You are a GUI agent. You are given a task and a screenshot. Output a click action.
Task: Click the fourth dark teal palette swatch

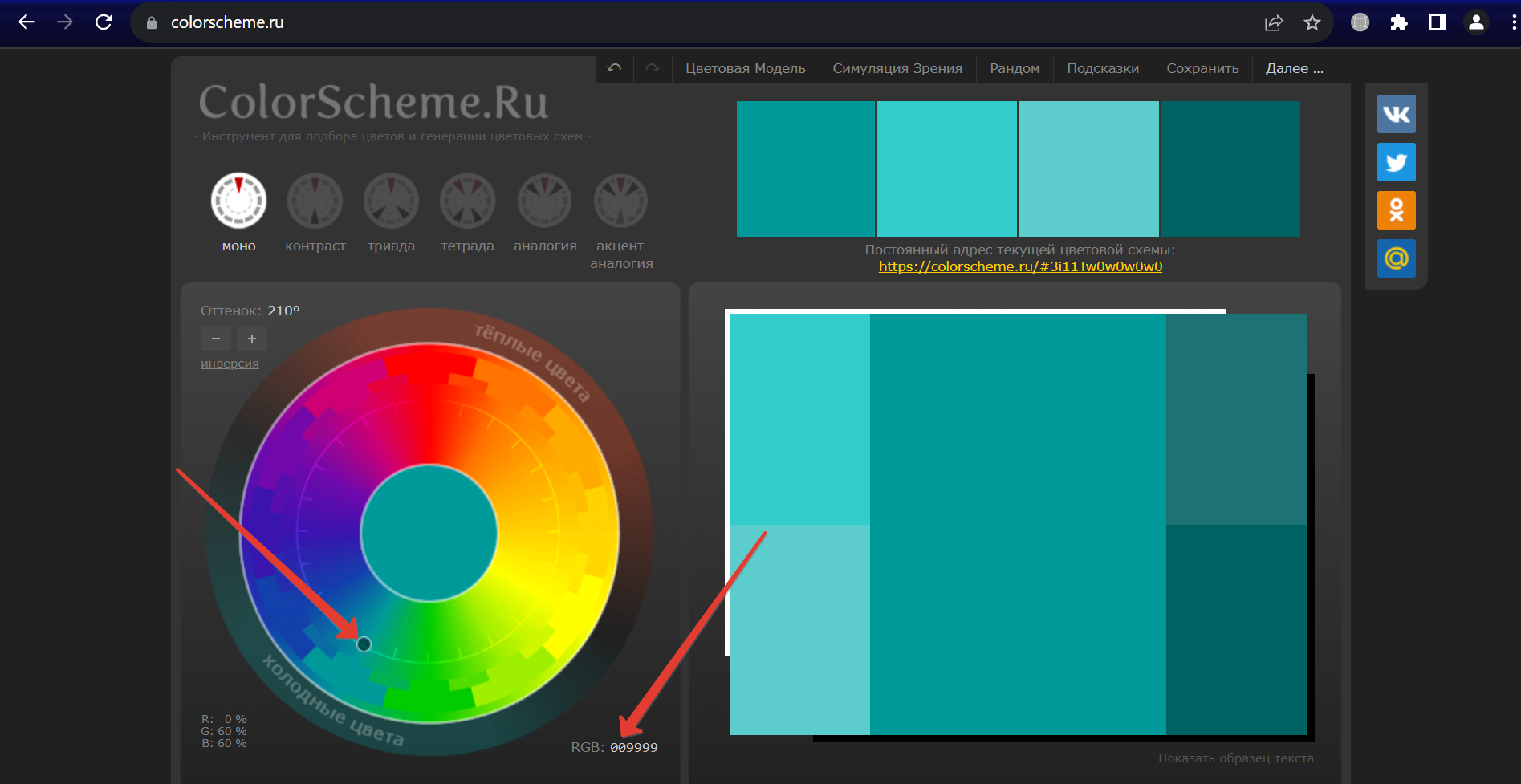click(1231, 169)
